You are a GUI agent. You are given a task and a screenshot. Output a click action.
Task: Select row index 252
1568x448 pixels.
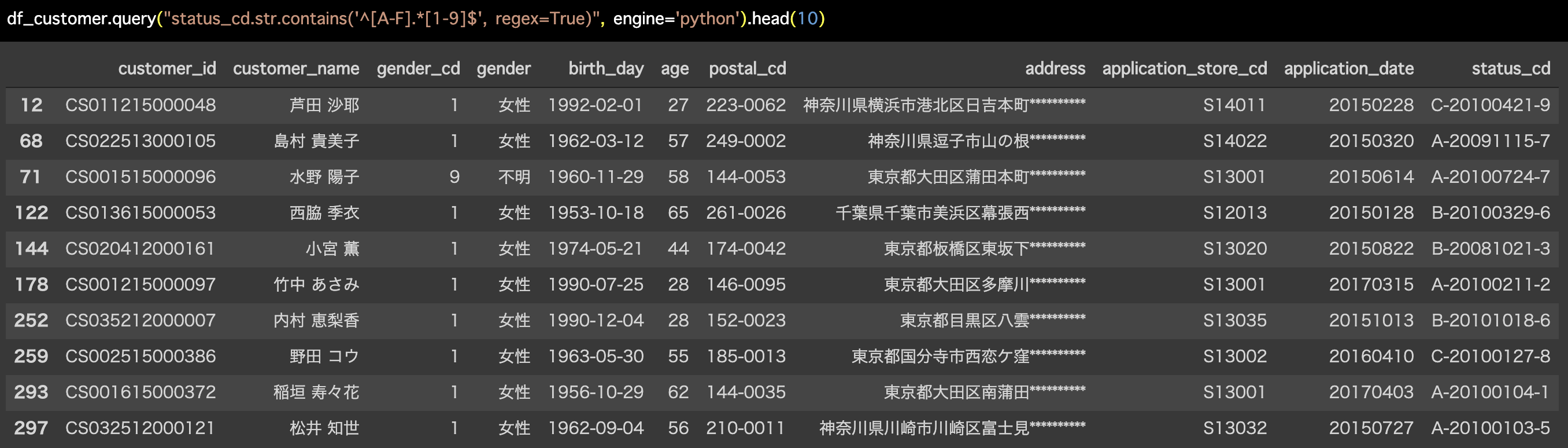[x=31, y=321]
